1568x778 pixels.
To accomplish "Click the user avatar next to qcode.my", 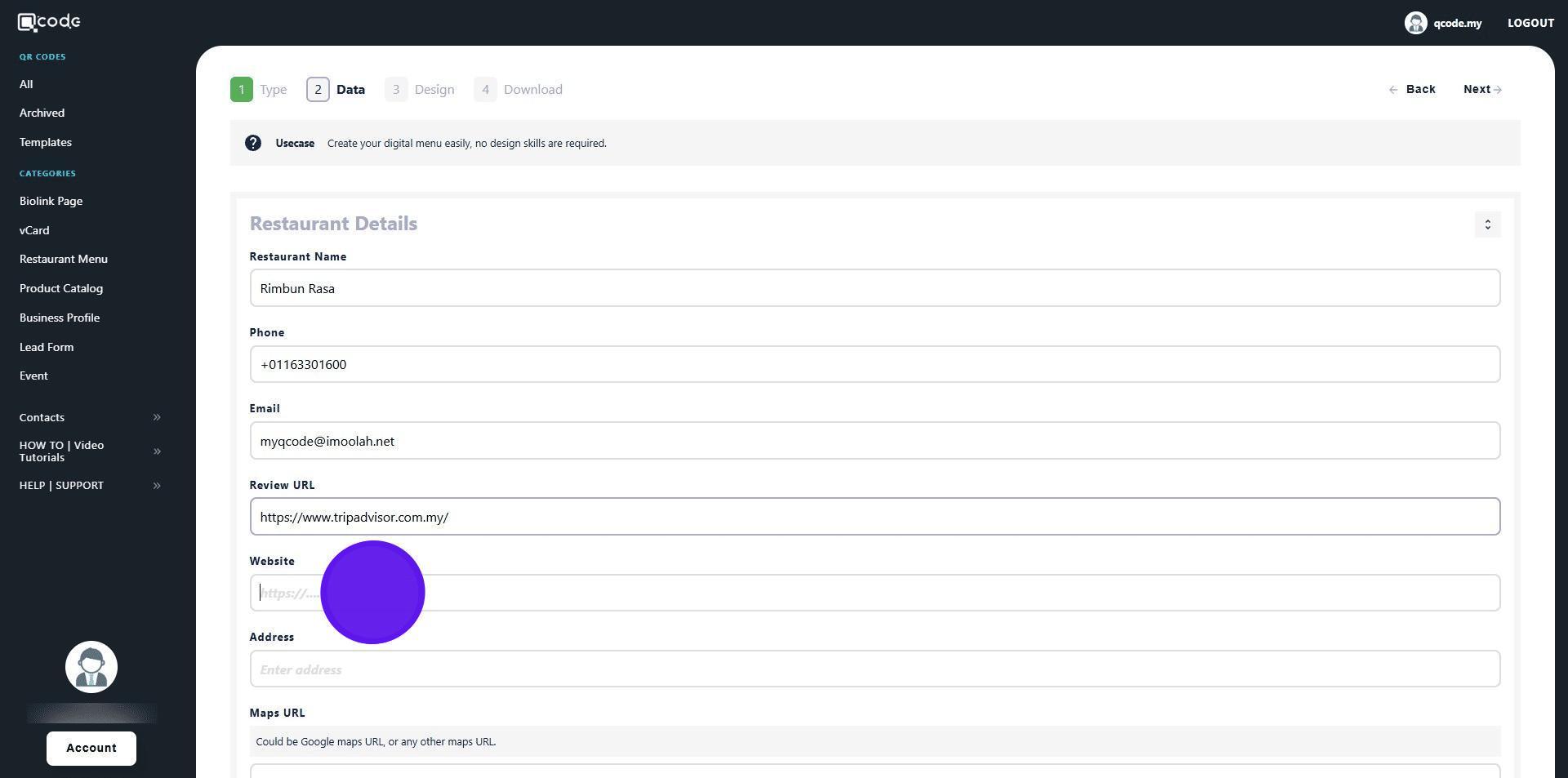I will pos(1414,23).
